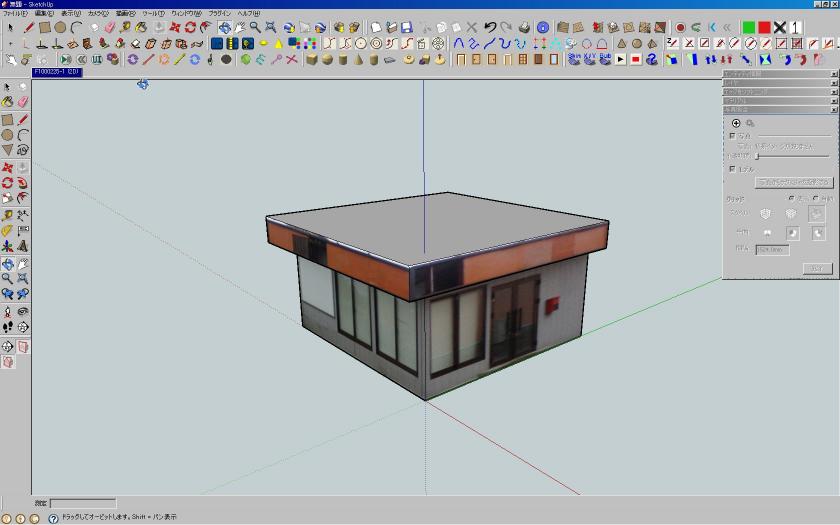
Task: Click the green square toolbar button
Action: pyautogui.click(x=749, y=27)
